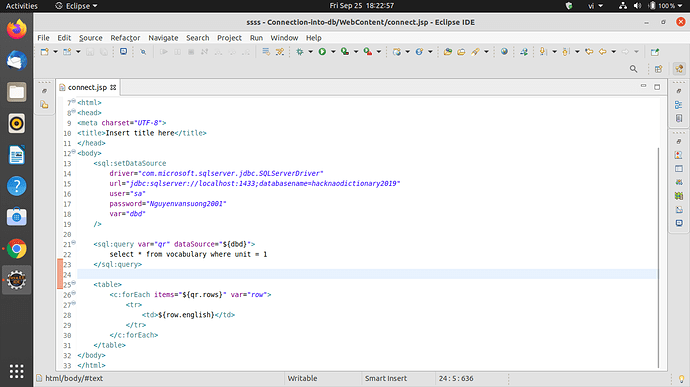This screenshot has height=387, width=690.
Task: Click the Last Edit Location icon
Action: pos(589,52)
